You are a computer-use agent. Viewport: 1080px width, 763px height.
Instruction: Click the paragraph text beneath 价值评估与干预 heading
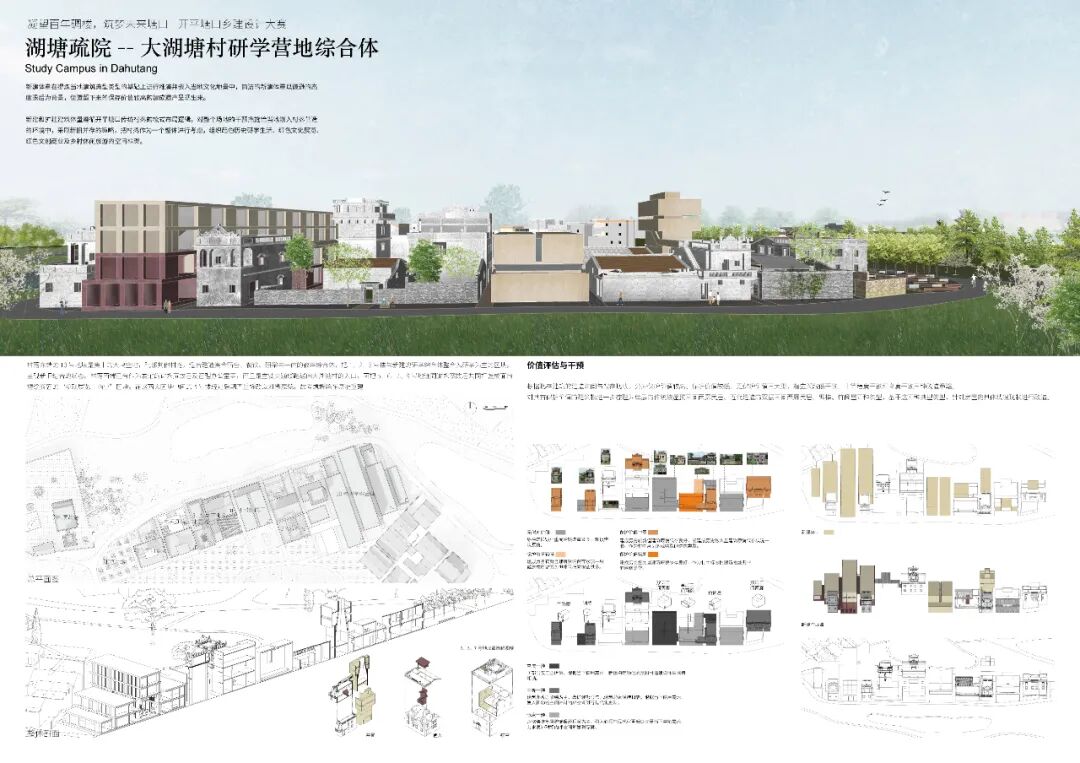coord(789,392)
